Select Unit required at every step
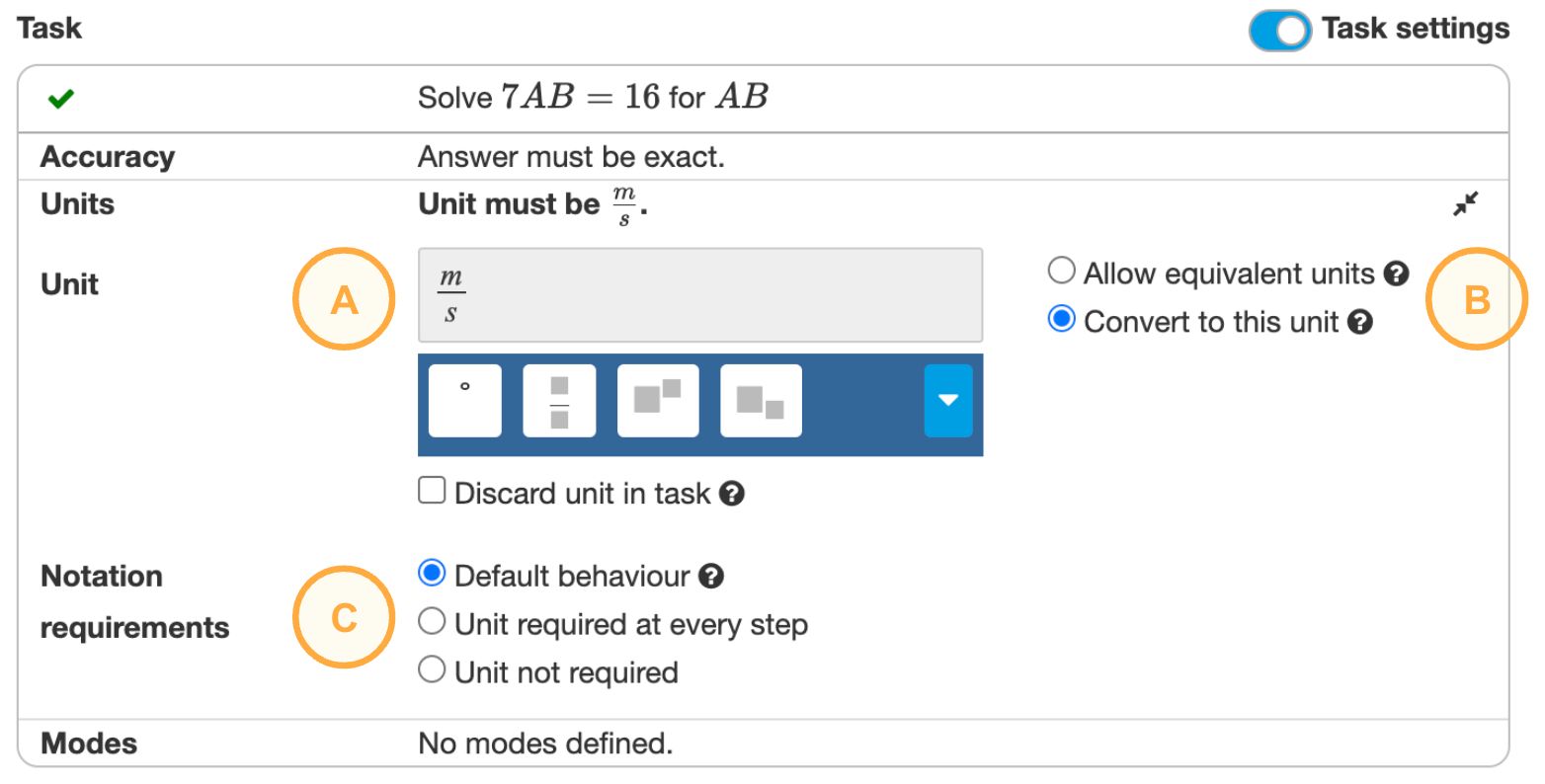Screen dimensions: 1545x784 [x=432, y=624]
